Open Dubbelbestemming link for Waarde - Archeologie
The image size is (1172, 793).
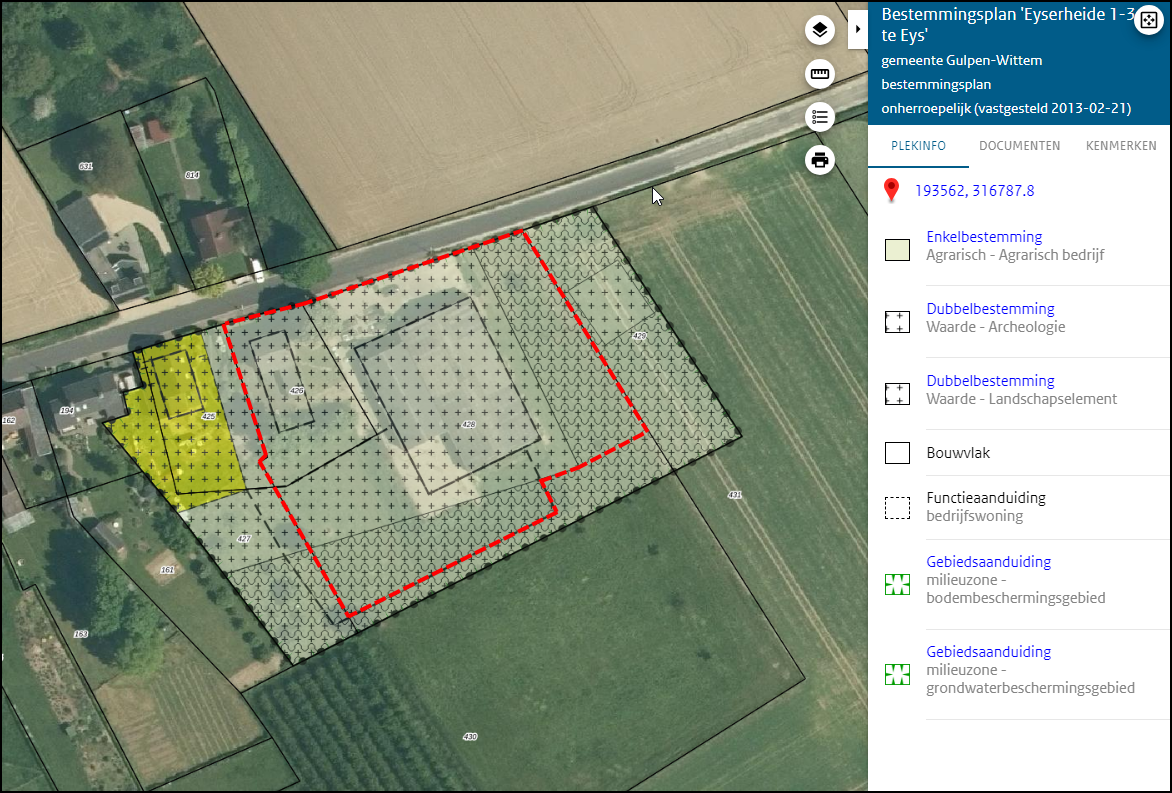pyautogui.click(x=990, y=309)
